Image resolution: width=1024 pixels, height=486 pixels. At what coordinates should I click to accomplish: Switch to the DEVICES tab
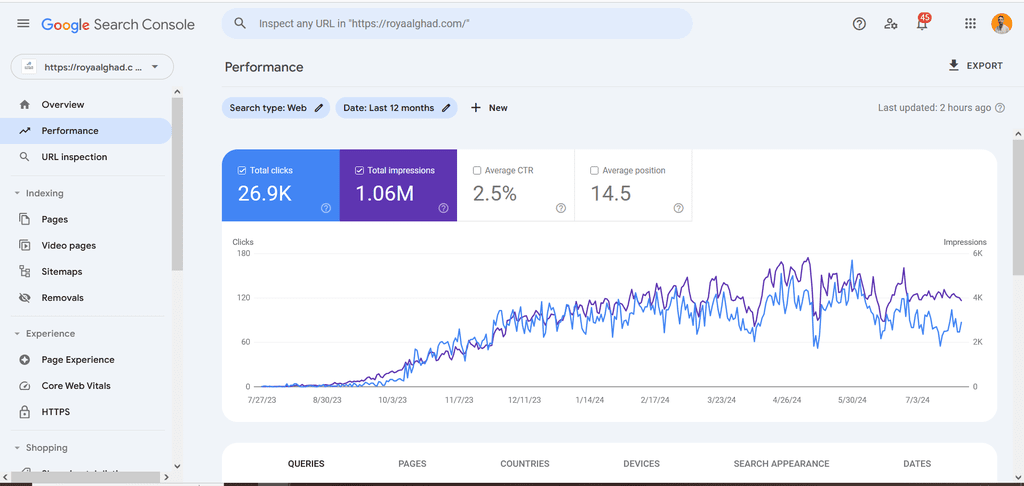tap(641, 464)
